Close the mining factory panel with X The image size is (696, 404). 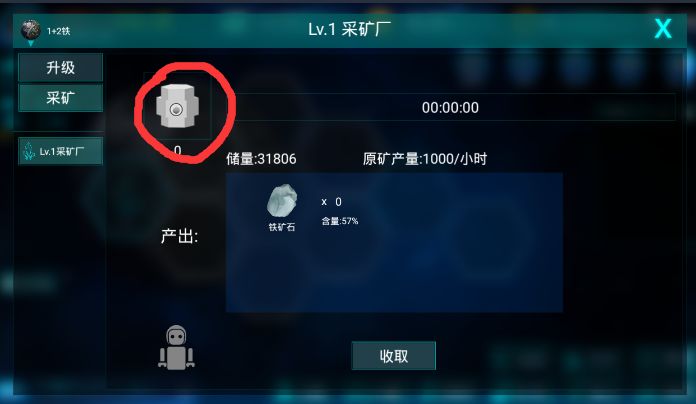pos(663,29)
